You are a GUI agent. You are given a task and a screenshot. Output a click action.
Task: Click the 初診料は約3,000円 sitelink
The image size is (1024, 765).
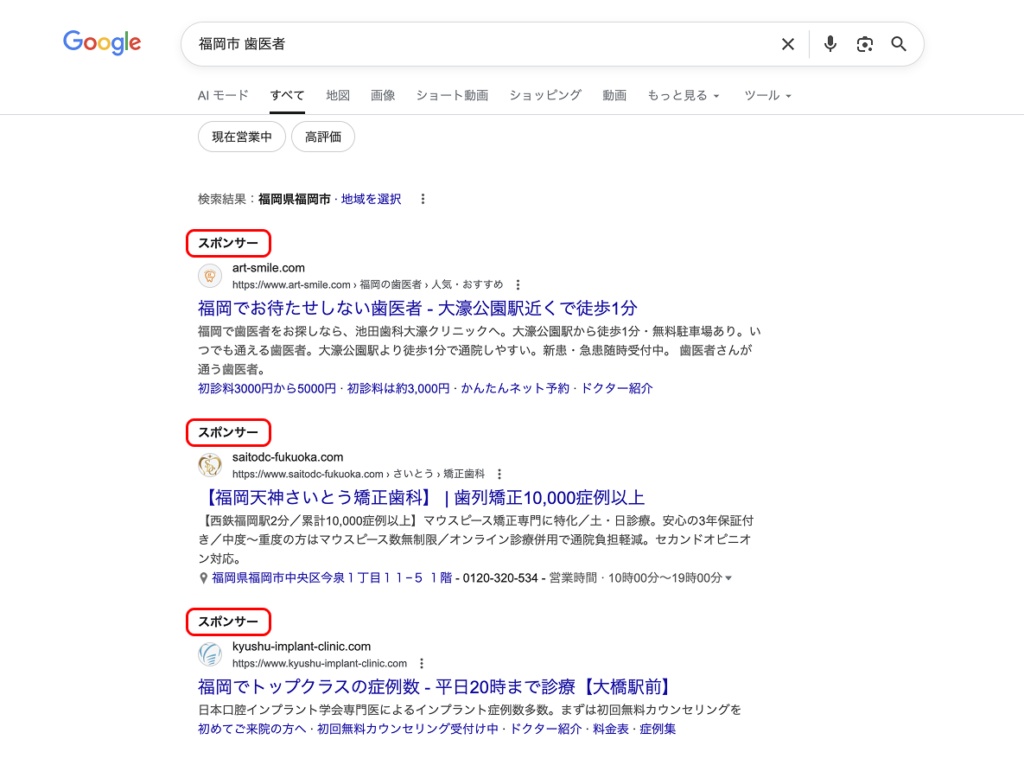(x=398, y=389)
